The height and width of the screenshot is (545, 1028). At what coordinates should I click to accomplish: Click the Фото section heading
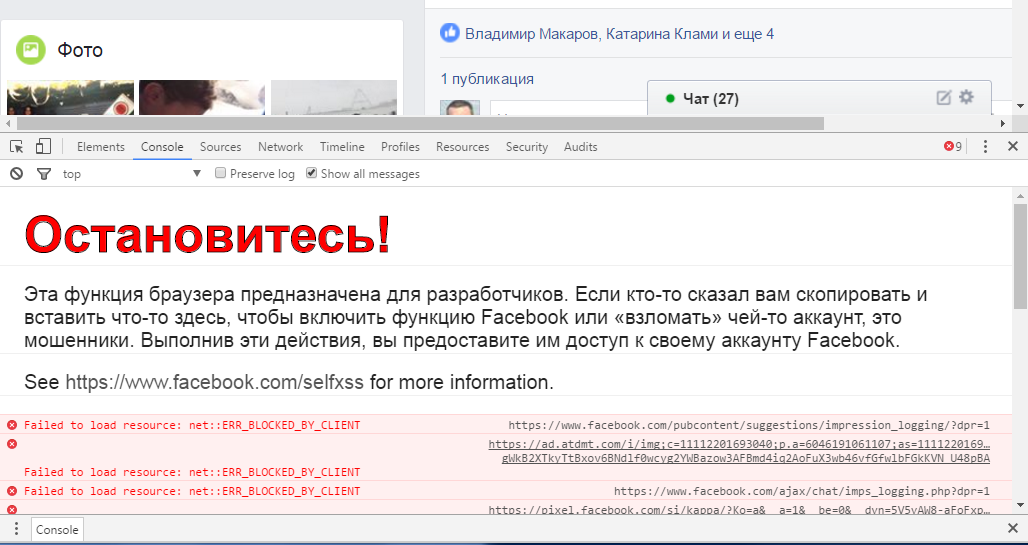[x=80, y=50]
